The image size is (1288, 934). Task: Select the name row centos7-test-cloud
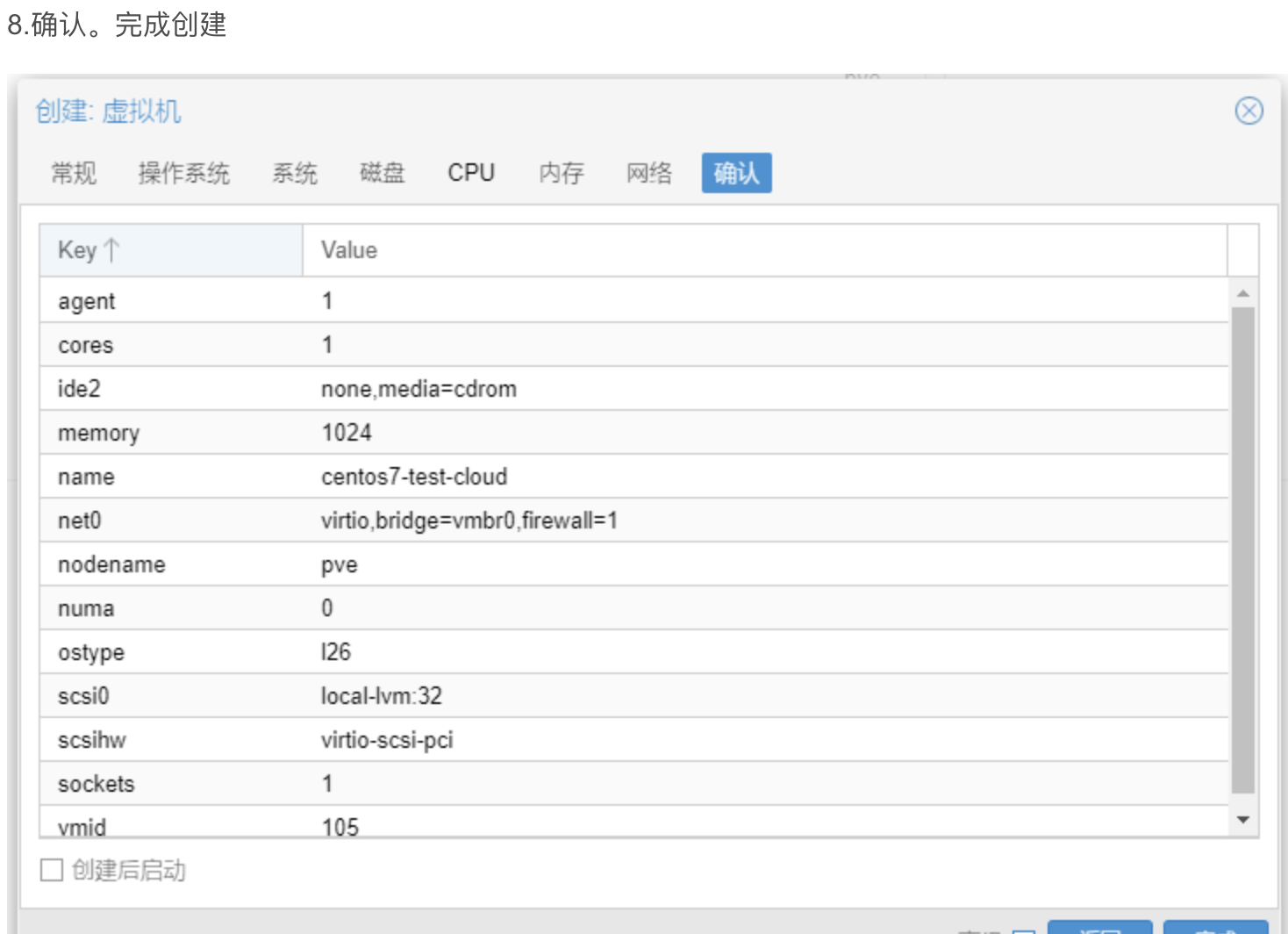[x=632, y=477]
